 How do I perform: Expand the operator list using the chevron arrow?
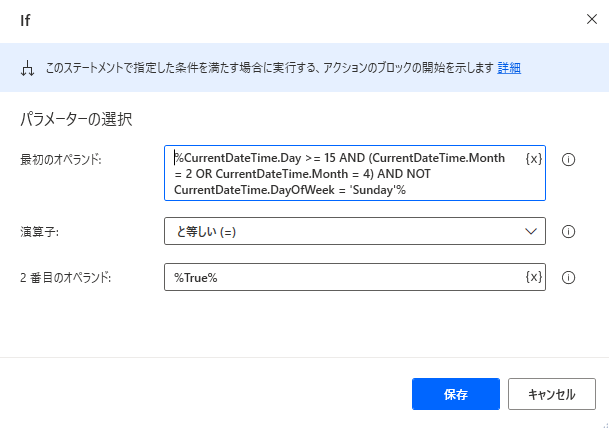click(531, 231)
